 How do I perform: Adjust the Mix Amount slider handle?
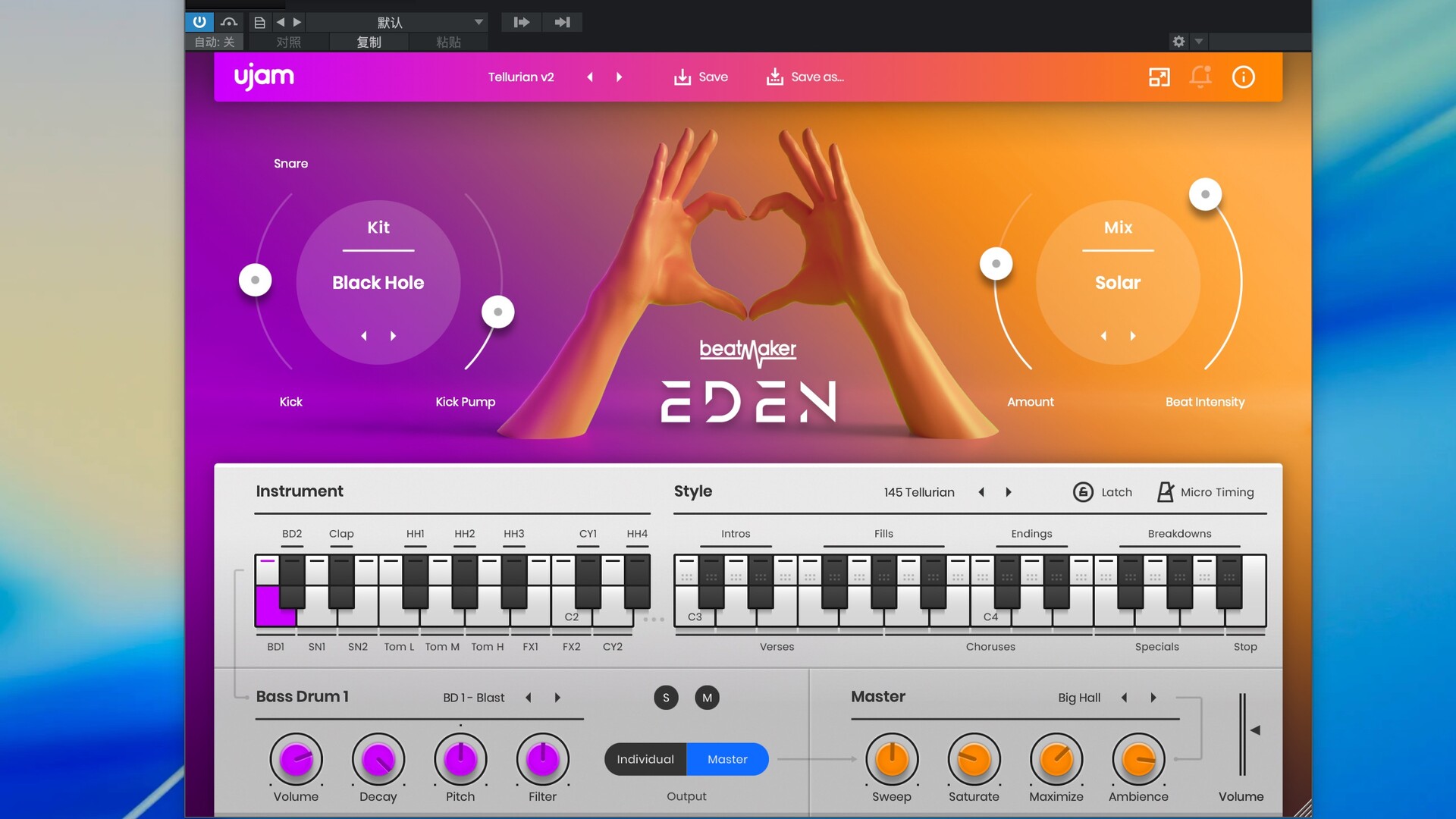pyautogui.click(x=996, y=264)
